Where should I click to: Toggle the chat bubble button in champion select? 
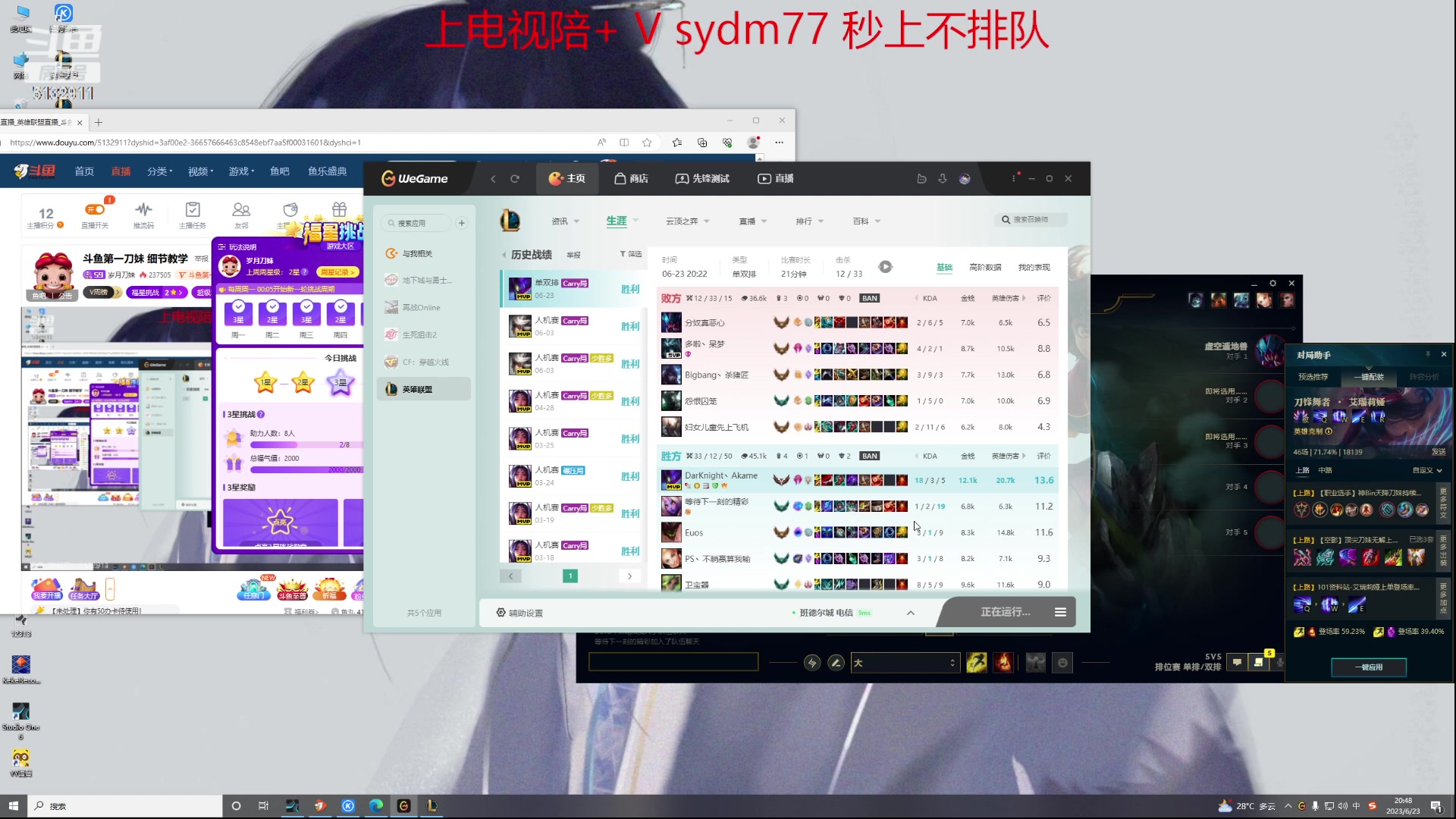click(x=1237, y=663)
